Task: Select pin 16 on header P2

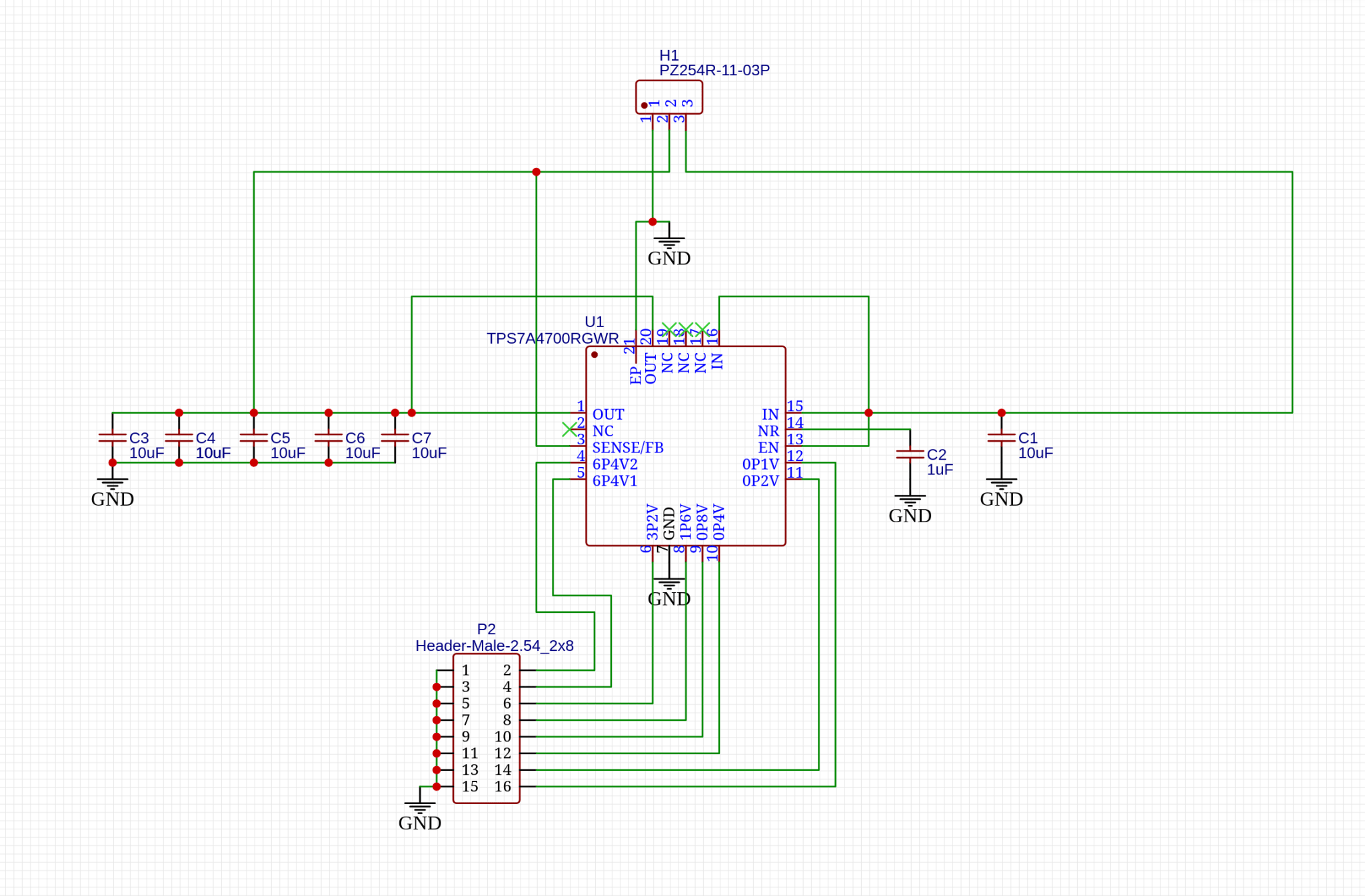Action: click(x=503, y=787)
